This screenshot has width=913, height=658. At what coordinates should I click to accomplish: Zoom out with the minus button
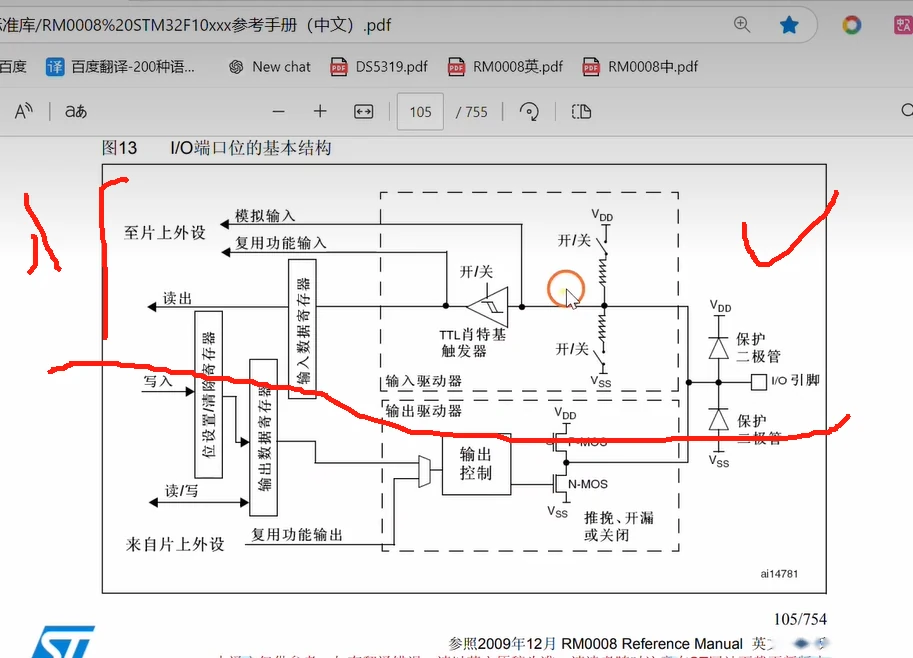(278, 111)
